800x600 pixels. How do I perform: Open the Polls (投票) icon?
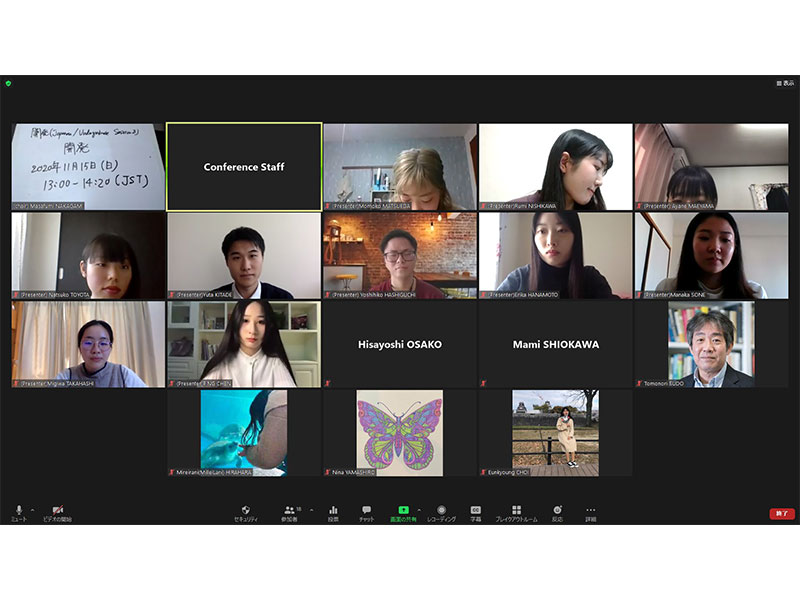(x=333, y=512)
